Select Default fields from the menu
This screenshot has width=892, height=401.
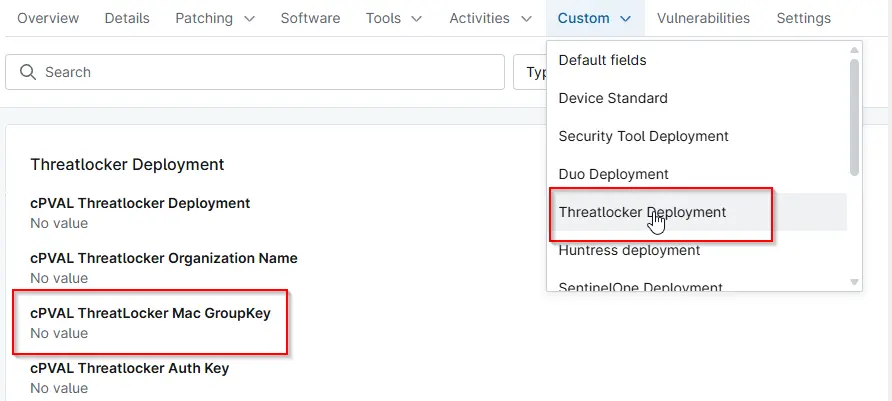602,60
